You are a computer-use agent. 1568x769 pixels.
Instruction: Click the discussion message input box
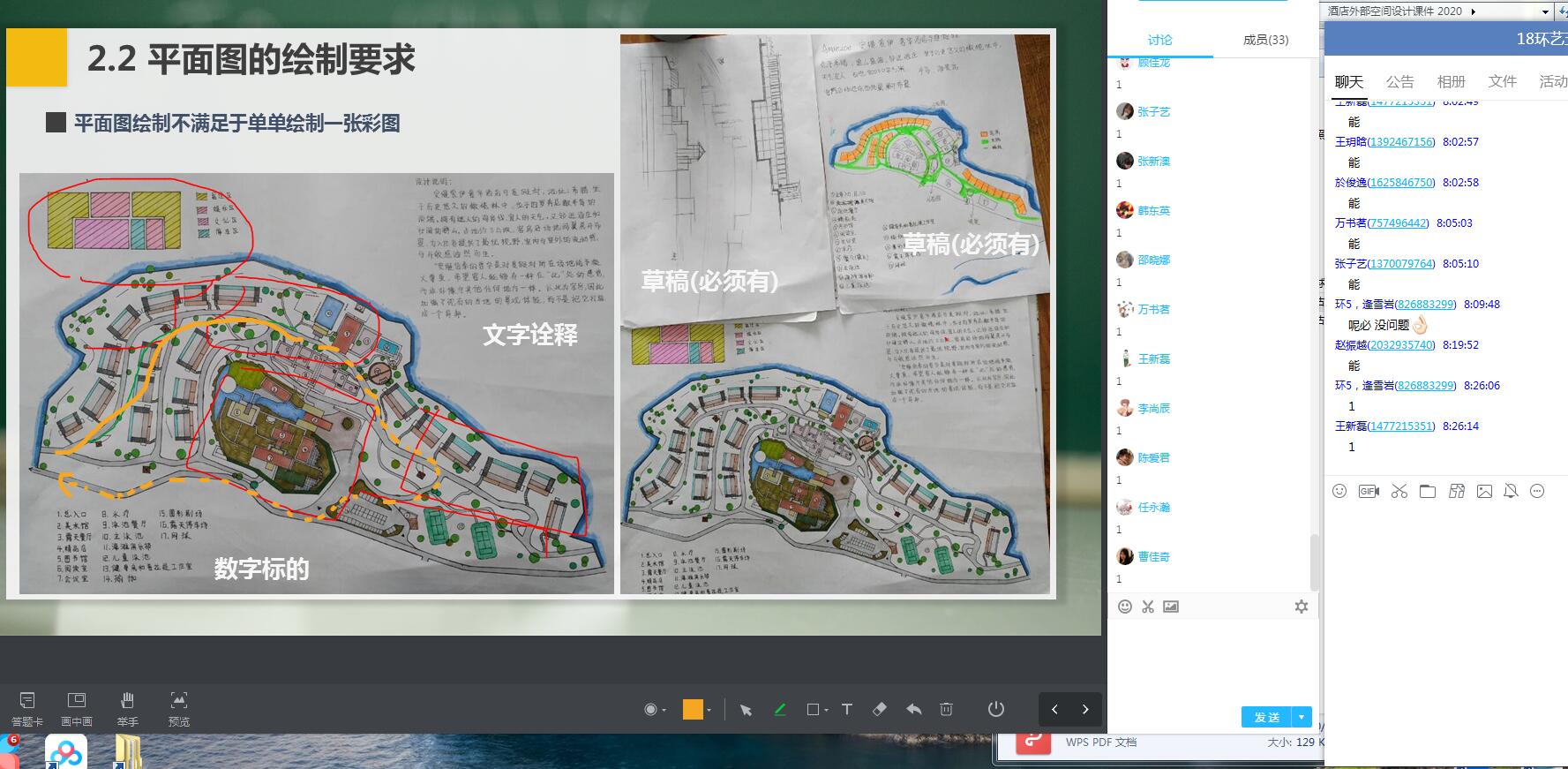pyautogui.click(x=1213, y=660)
